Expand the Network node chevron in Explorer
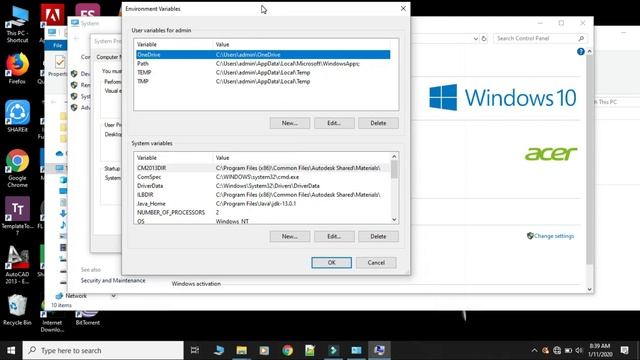 point(113,296)
